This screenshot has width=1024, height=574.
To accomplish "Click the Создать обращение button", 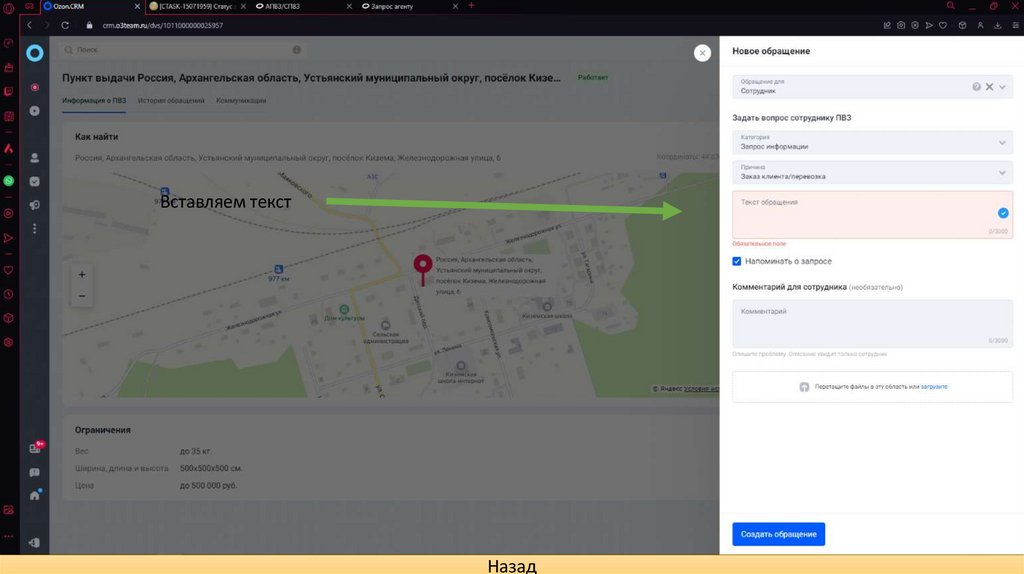I will tap(778, 534).
